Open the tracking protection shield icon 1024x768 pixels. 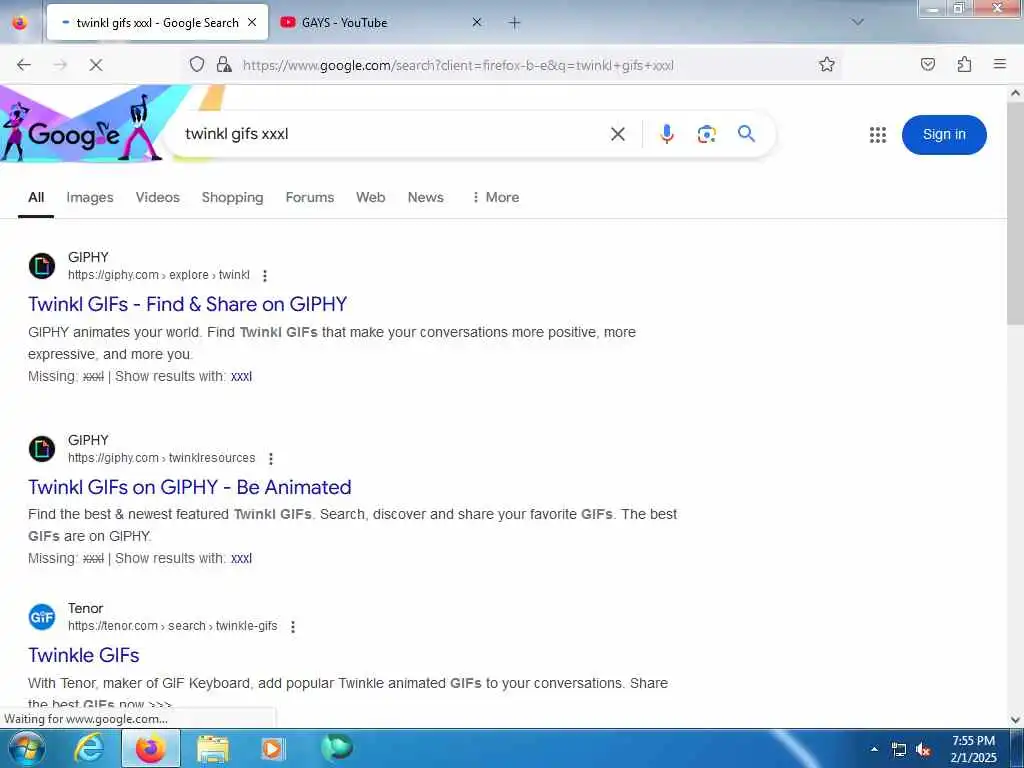click(197, 64)
